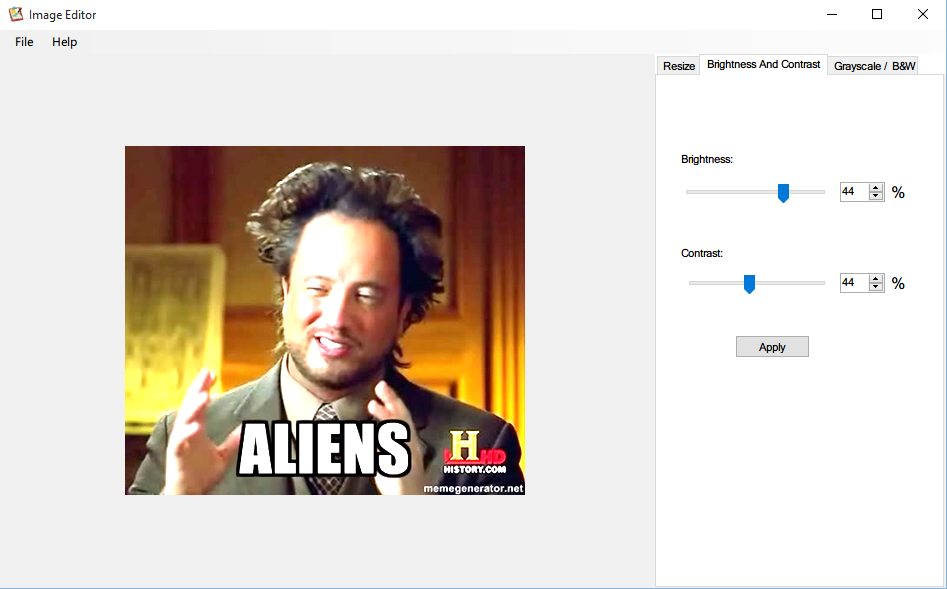Open the Help menu
Viewport: 947px width, 589px height.
tap(64, 42)
